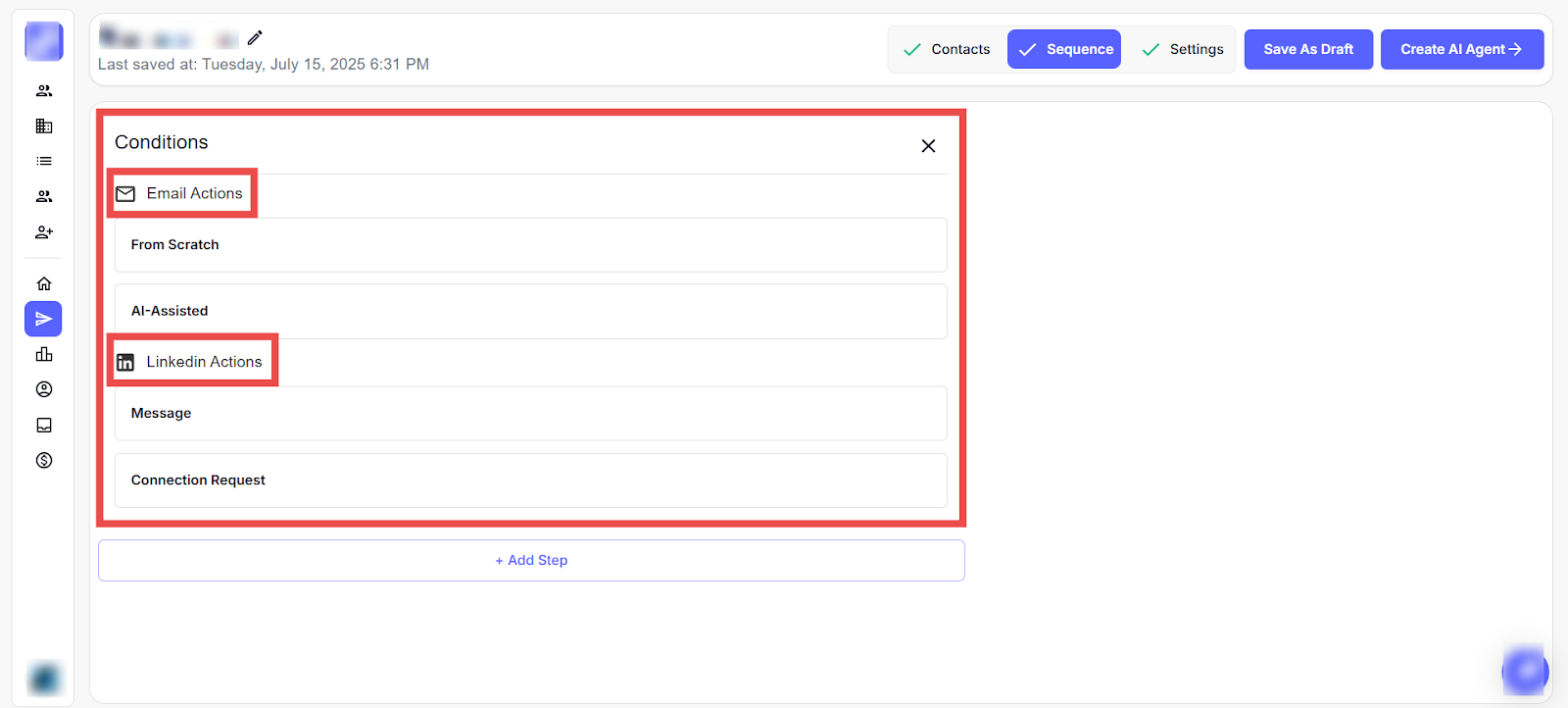Pick the LinkedIn Message action
Viewport: 1568px width, 708px height.
(530, 413)
